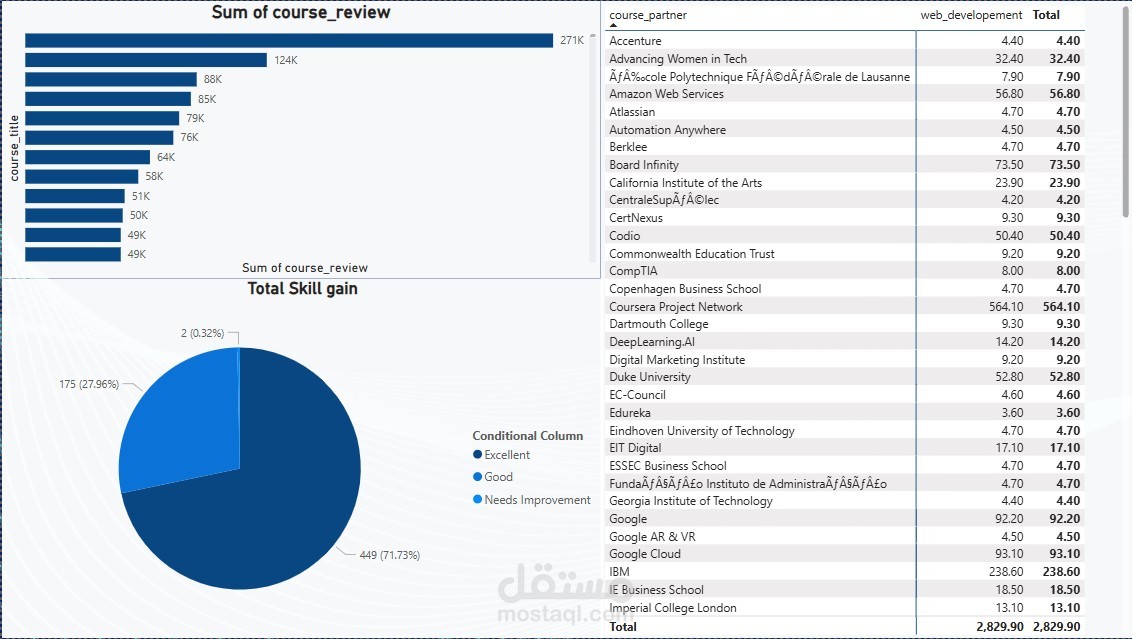Image resolution: width=1132 pixels, height=639 pixels.
Task: Click the '449 (71.73%)' data label
Action: click(x=390, y=555)
